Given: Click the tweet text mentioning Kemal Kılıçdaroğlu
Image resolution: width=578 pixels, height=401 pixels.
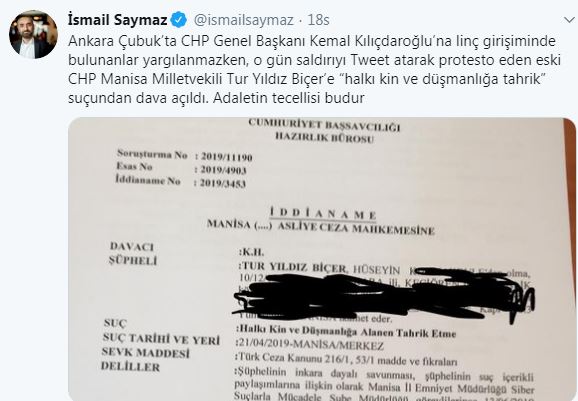Looking at the screenshot, I should pos(312,41).
